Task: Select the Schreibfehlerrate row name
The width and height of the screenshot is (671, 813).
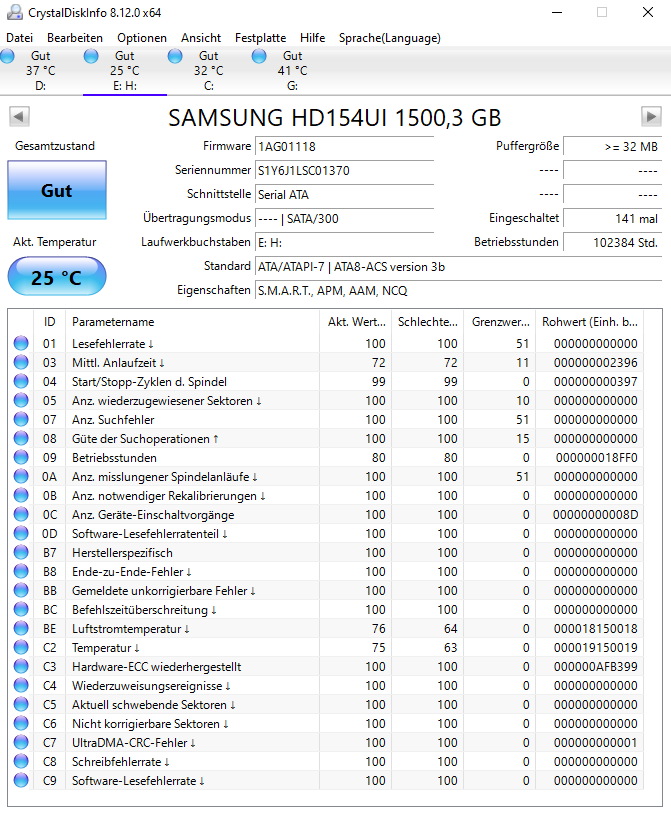Action: tap(120, 762)
